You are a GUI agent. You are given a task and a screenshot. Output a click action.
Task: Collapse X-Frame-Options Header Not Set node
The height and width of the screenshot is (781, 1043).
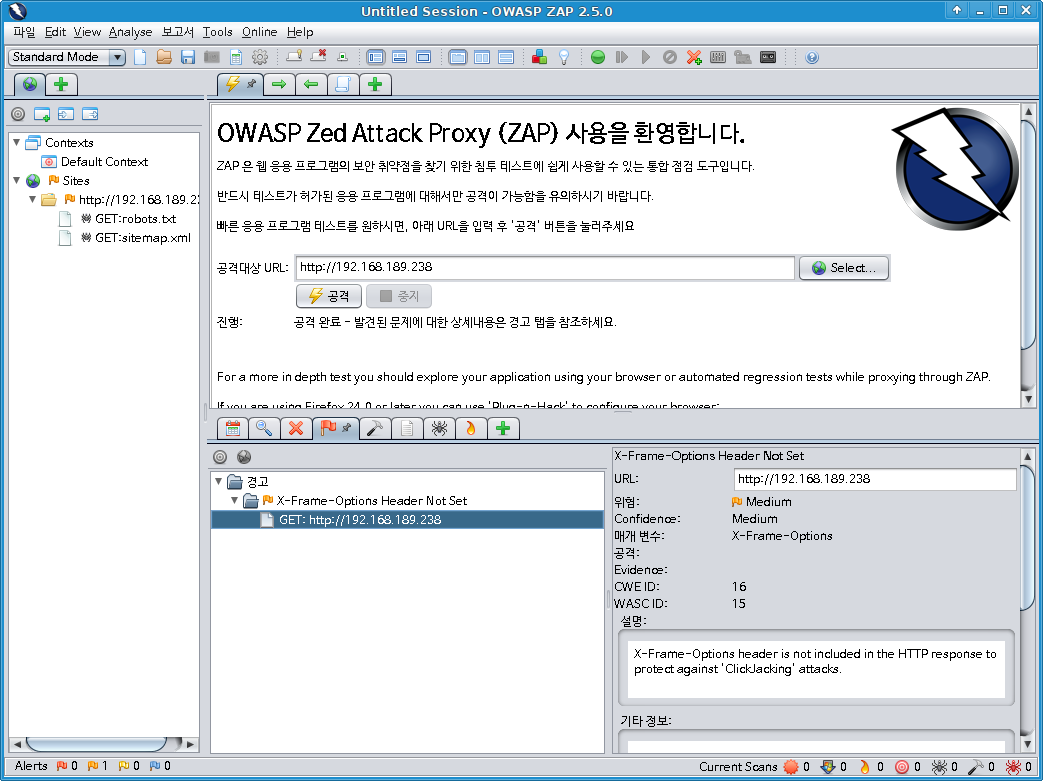point(234,500)
